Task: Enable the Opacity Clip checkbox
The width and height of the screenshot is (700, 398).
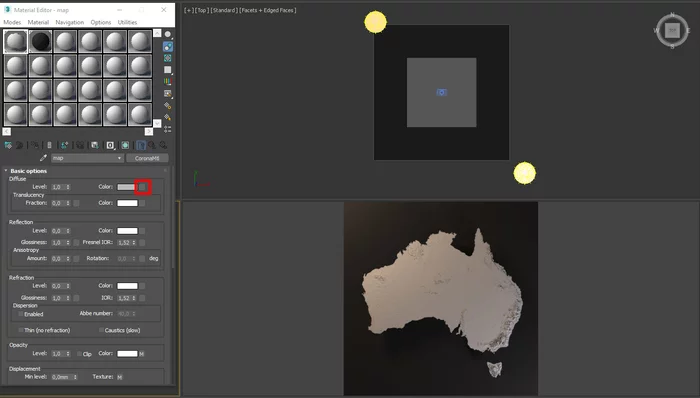Action: coord(79,353)
